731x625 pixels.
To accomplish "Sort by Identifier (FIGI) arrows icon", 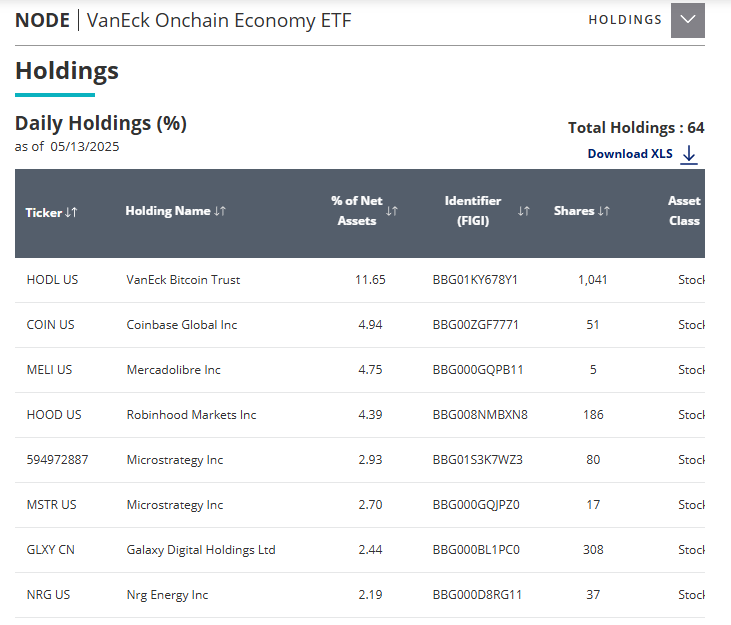I will (524, 211).
